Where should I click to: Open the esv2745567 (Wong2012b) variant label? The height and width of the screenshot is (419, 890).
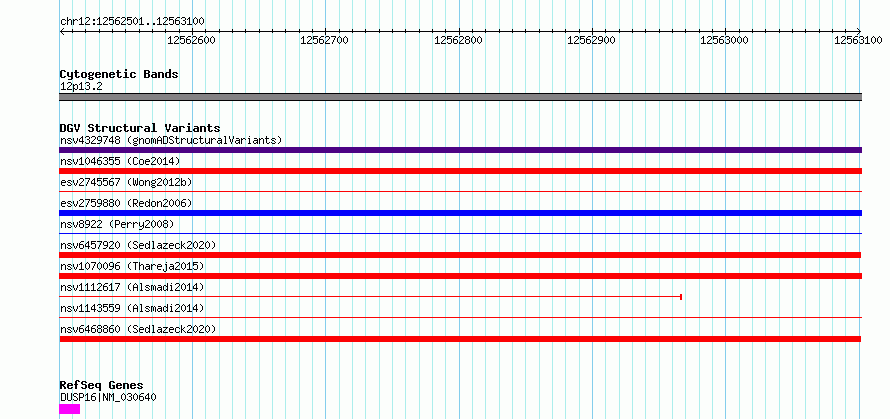pos(126,182)
